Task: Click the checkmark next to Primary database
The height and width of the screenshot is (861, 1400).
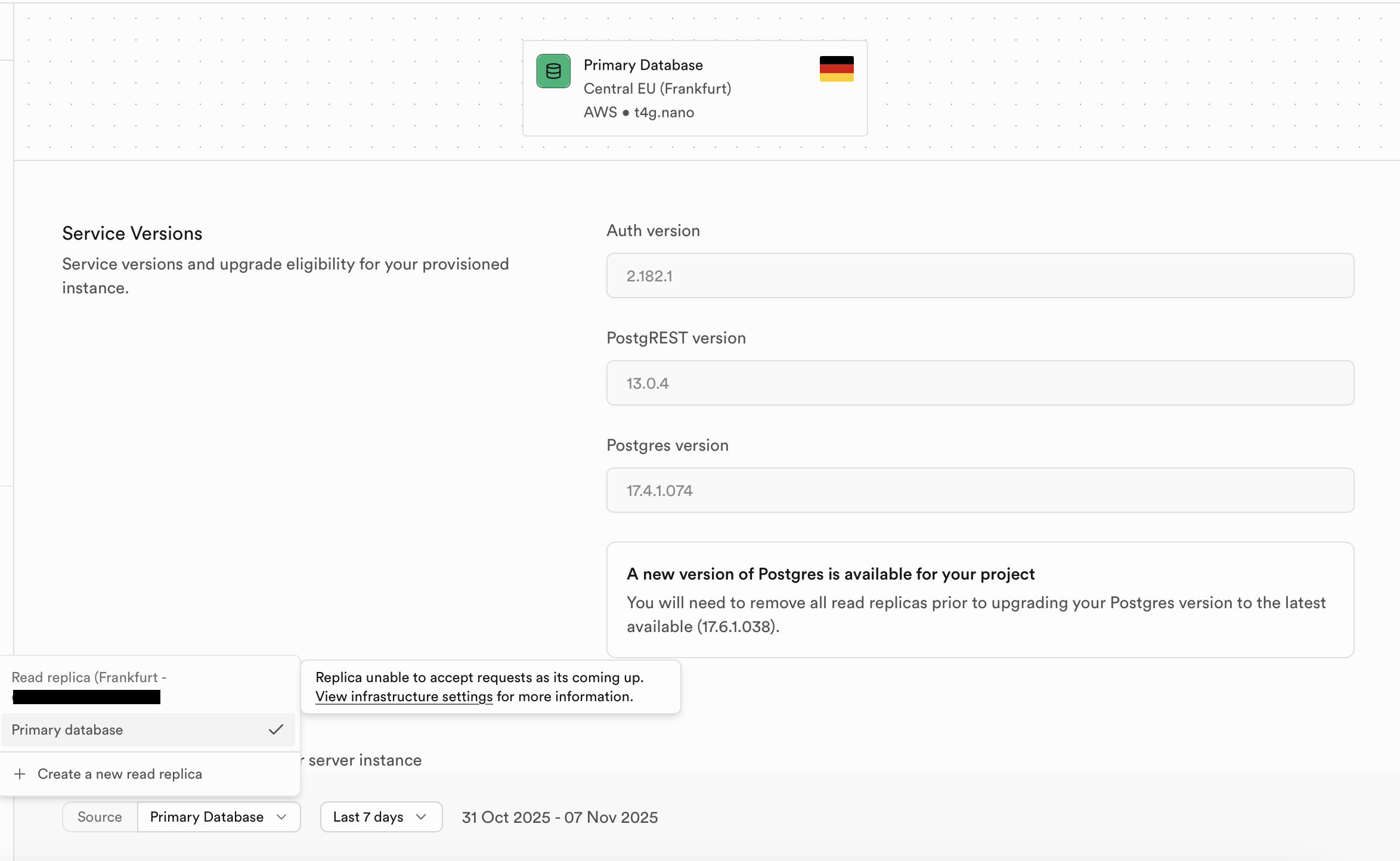Action: 275,730
